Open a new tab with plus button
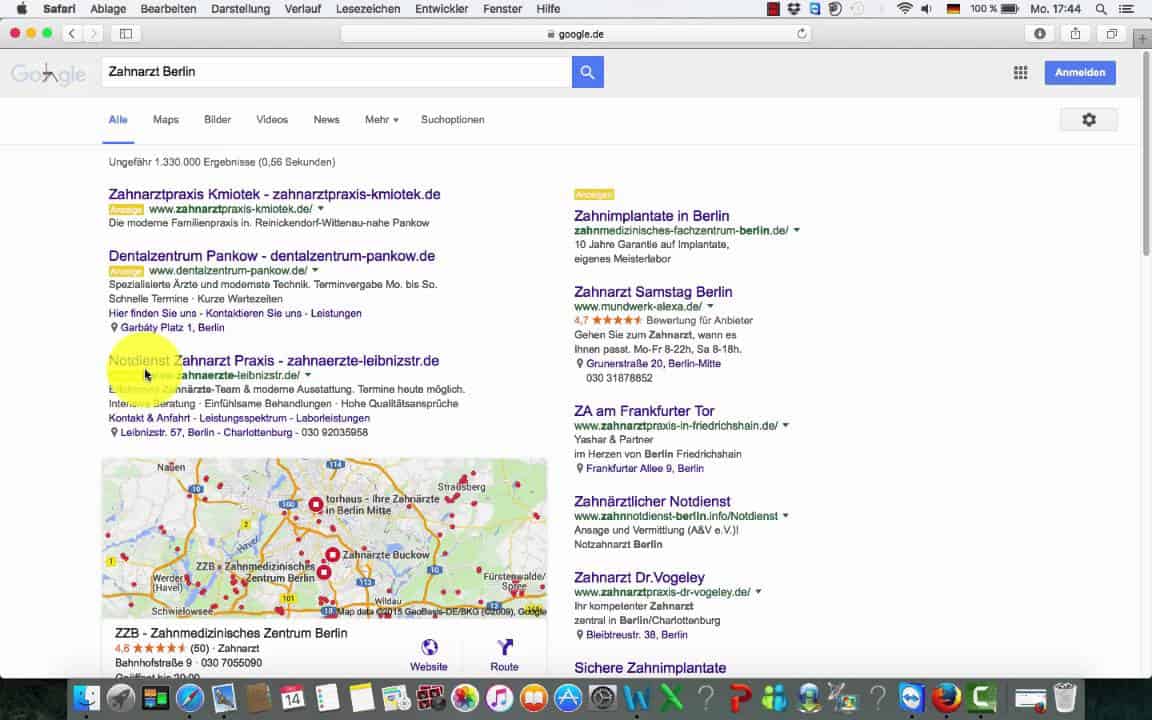The height and width of the screenshot is (720, 1152). coord(1142,39)
